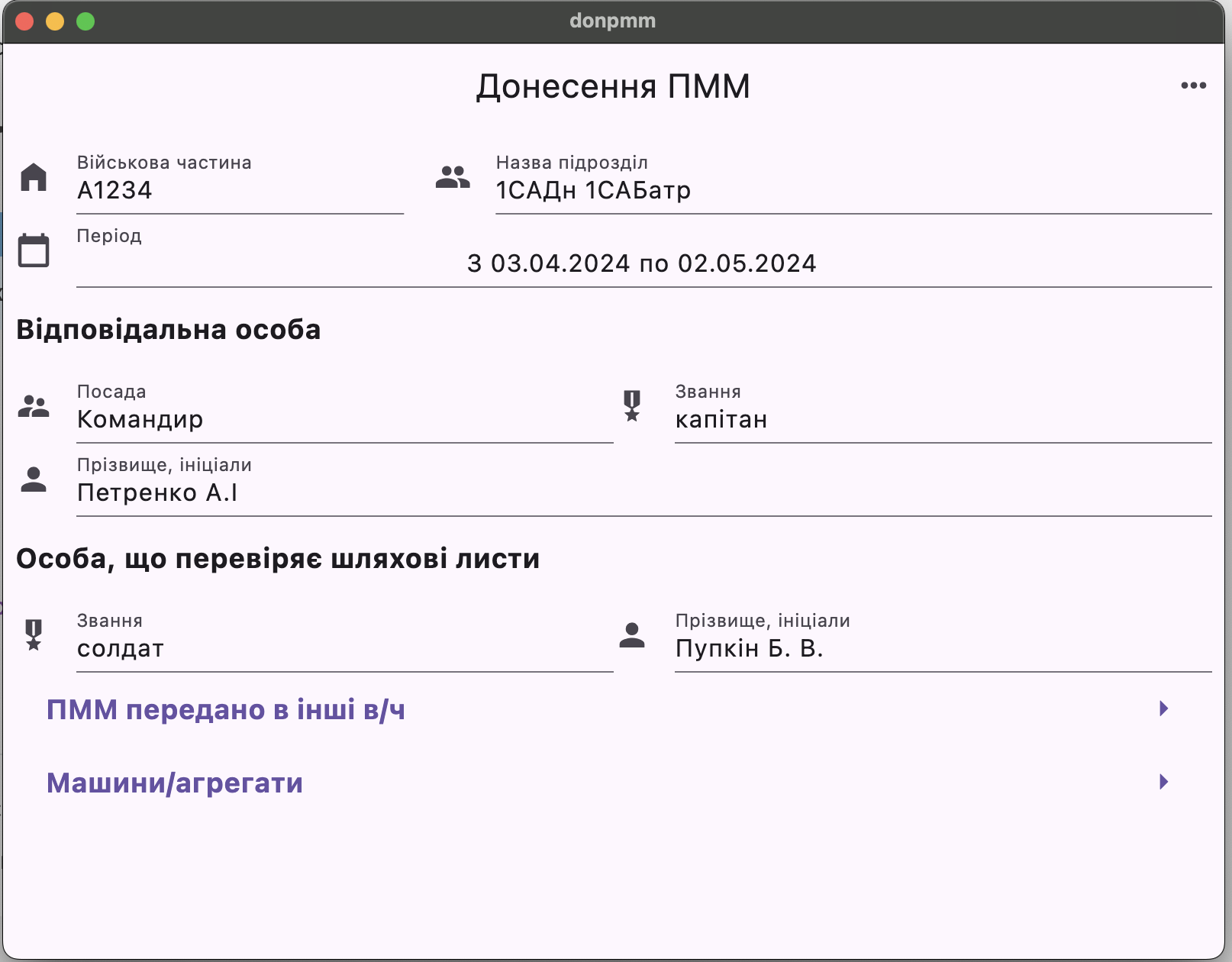Click the person icon beside Петренко А.І
Image resolution: width=1232 pixels, height=962 pixels.
34,479
